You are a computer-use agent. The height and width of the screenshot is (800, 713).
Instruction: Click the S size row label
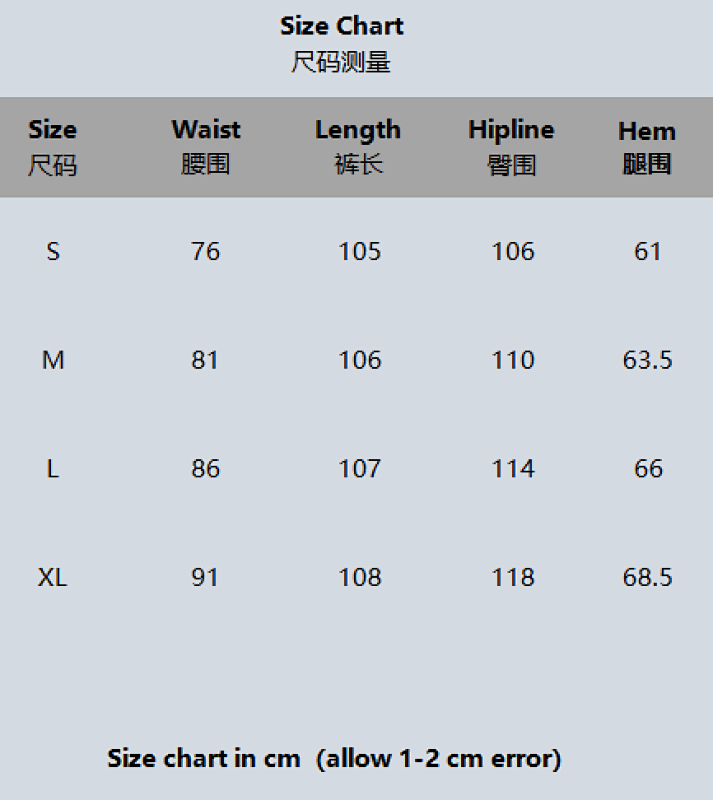pos(53,252)
